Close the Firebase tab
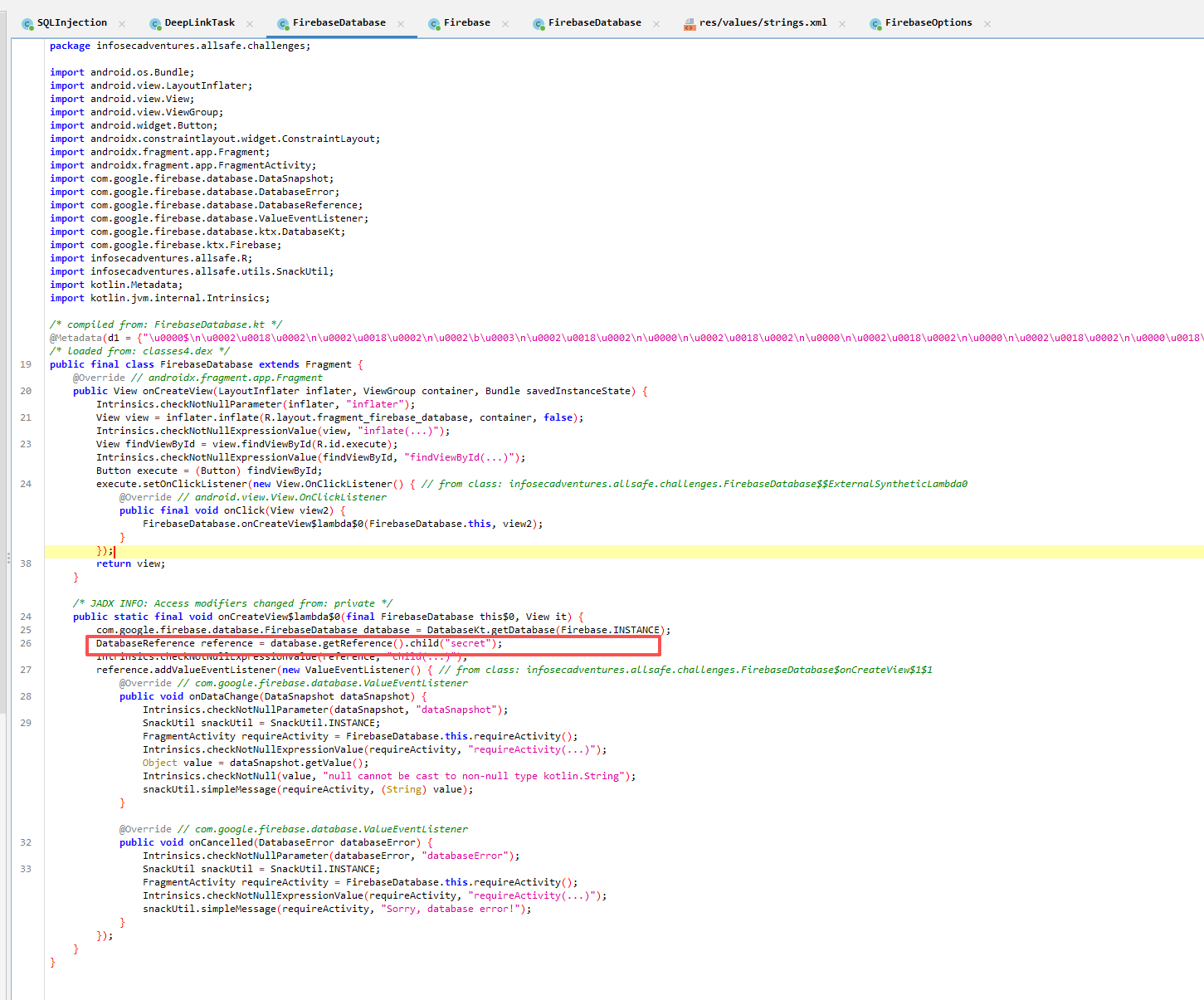Viewport: 1204px width, 1000px height. pos(505,24)
